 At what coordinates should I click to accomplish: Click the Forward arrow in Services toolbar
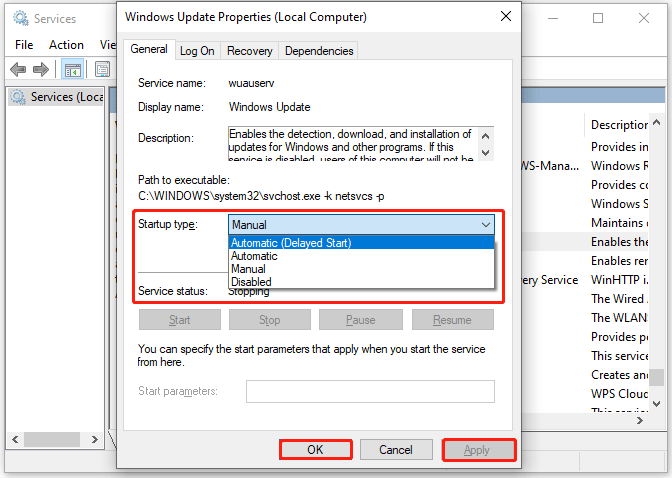41,69
